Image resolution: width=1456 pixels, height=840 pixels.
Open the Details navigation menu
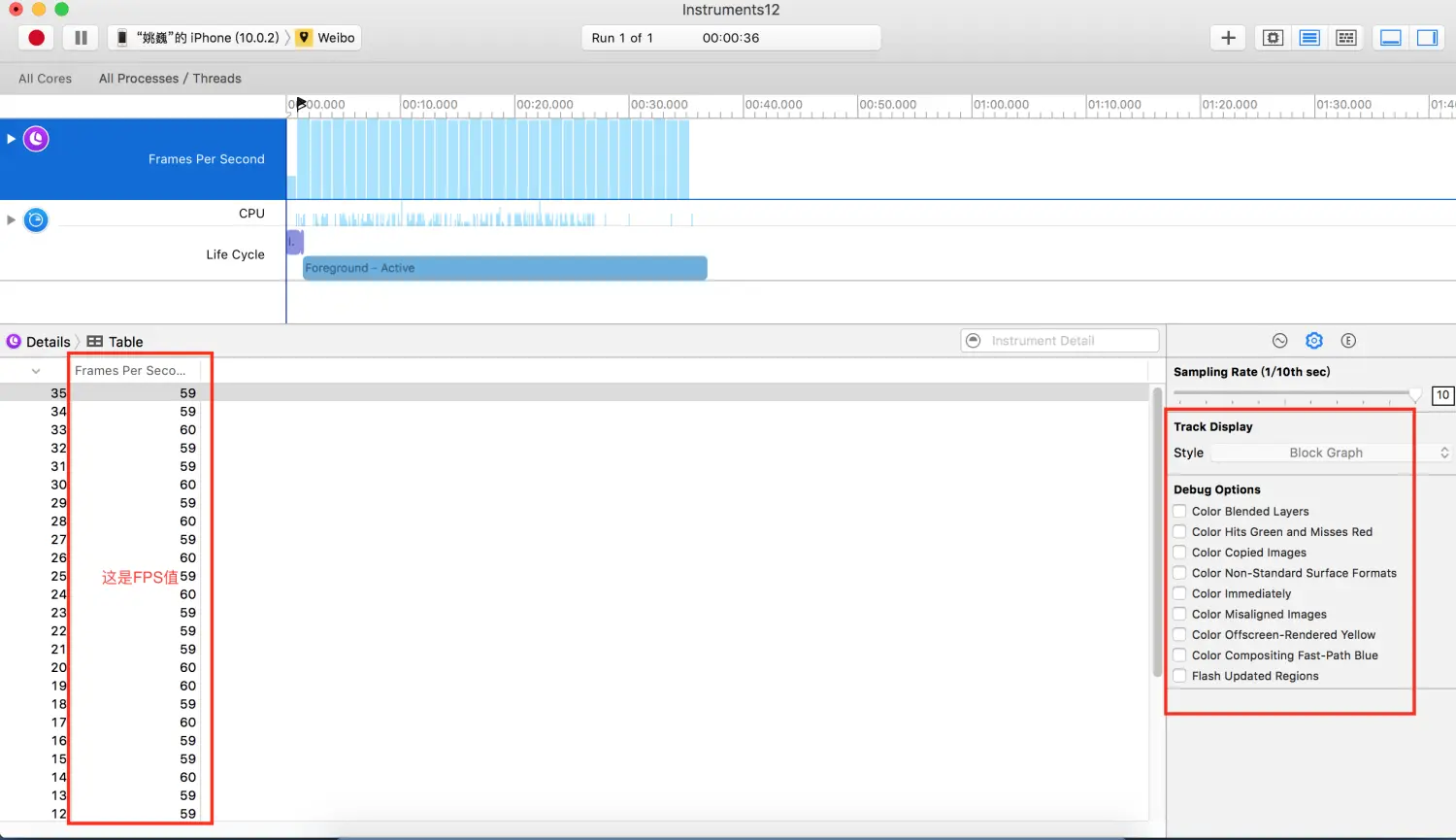click(x=48, y=342)
